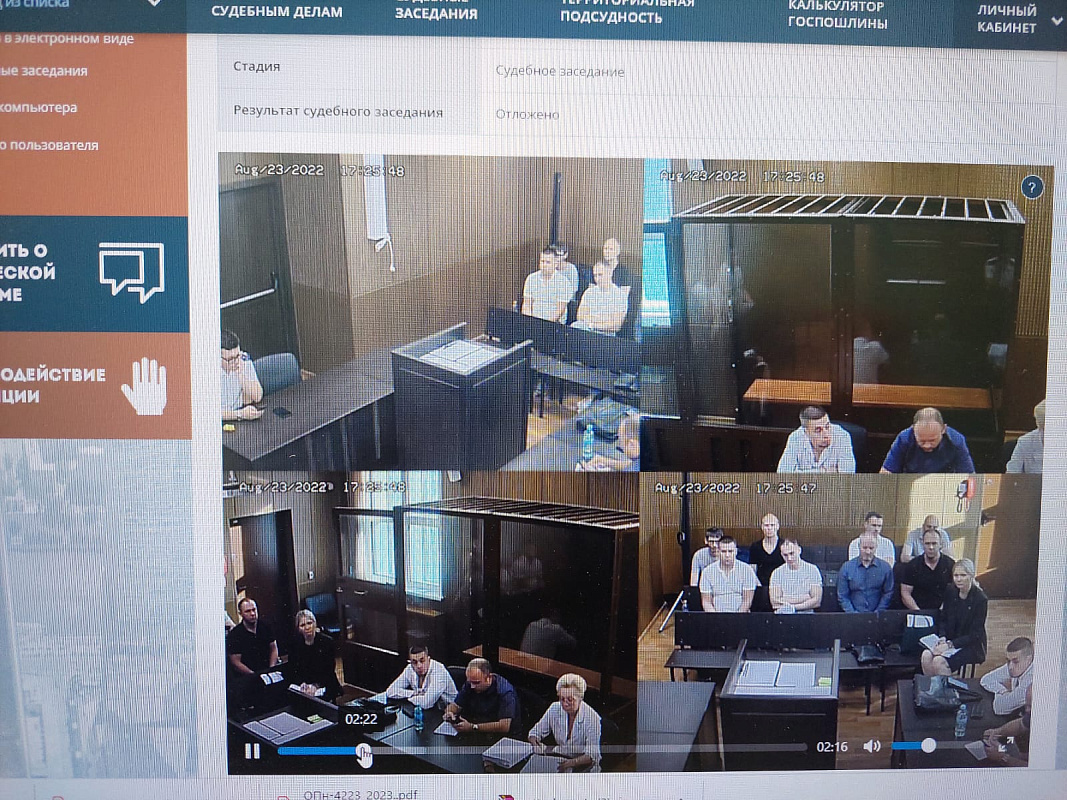Click sidebar link ending 'в электронном виде'
Viewport: 1067px width, 800px height.
68,39
